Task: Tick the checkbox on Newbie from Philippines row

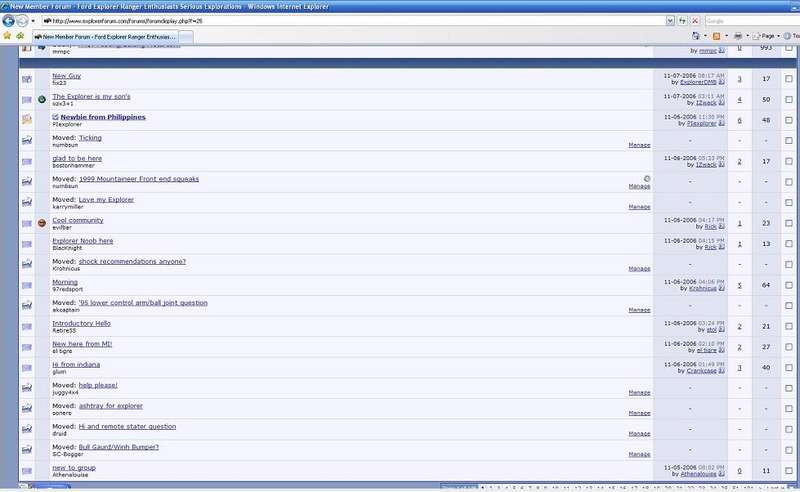Action: (789, 120)
